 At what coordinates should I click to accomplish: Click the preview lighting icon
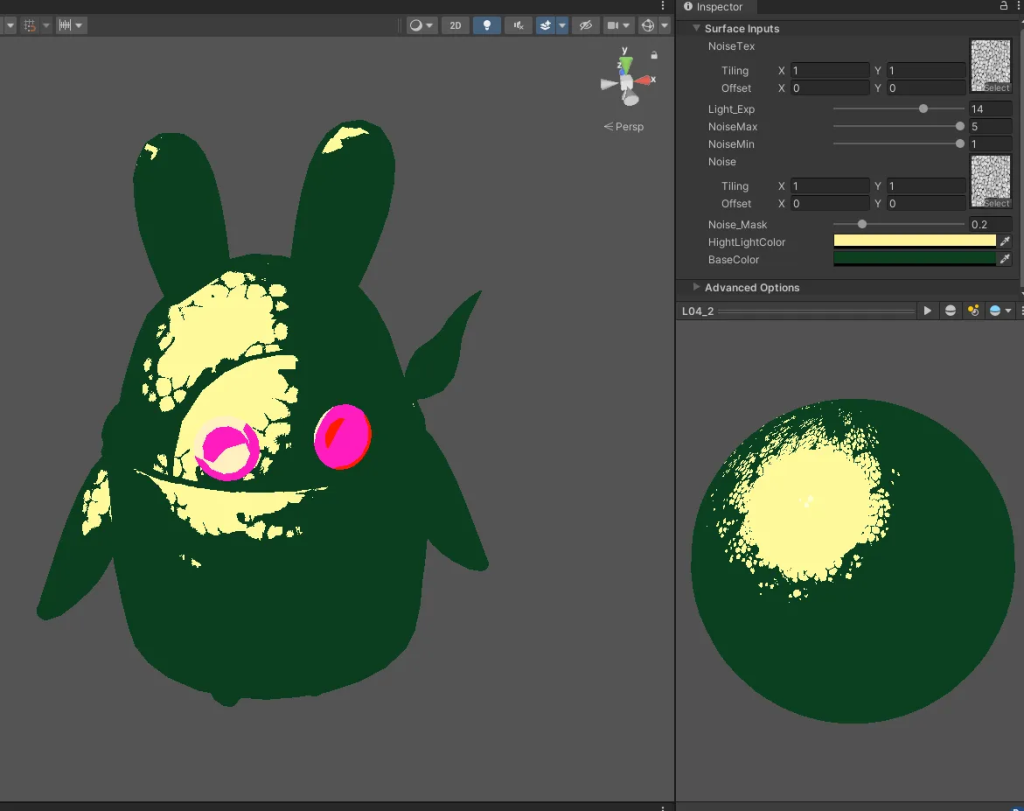pos(973,311)
